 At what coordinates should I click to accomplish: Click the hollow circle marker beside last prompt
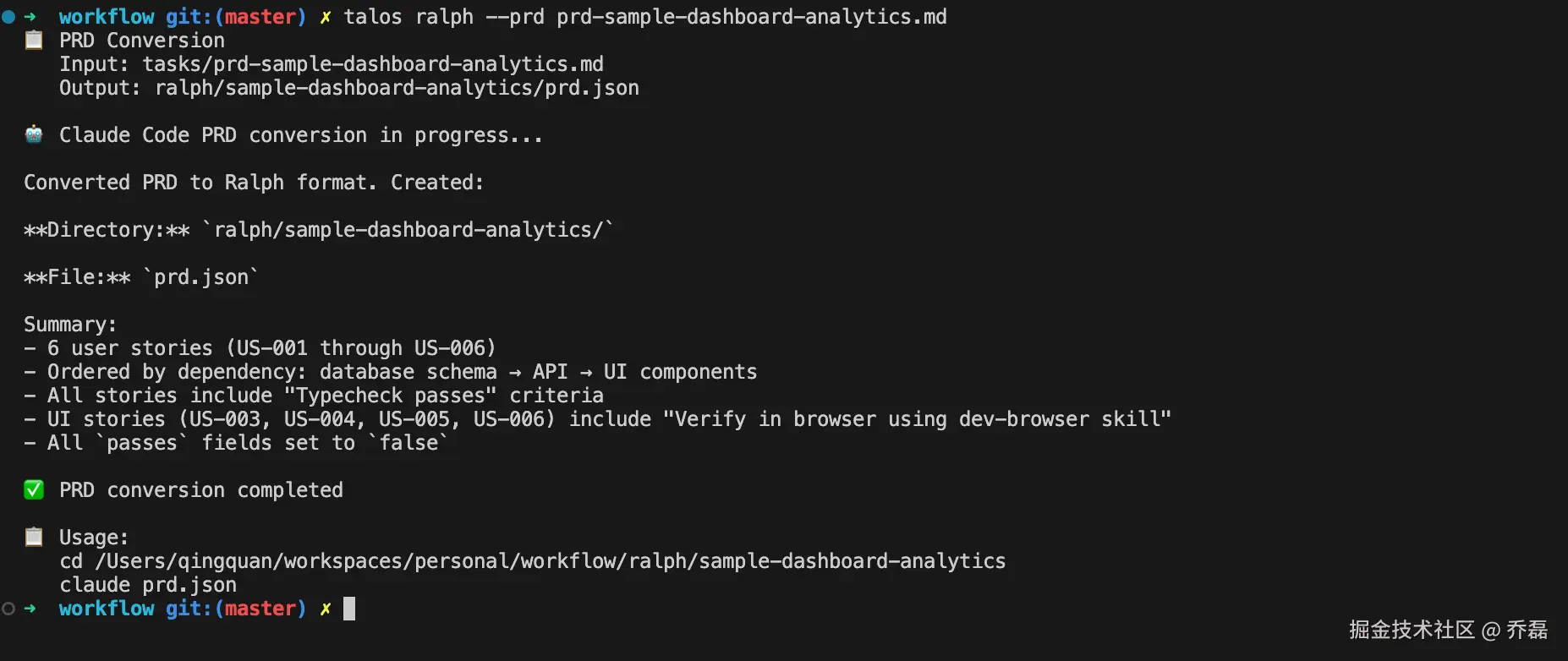8,609
